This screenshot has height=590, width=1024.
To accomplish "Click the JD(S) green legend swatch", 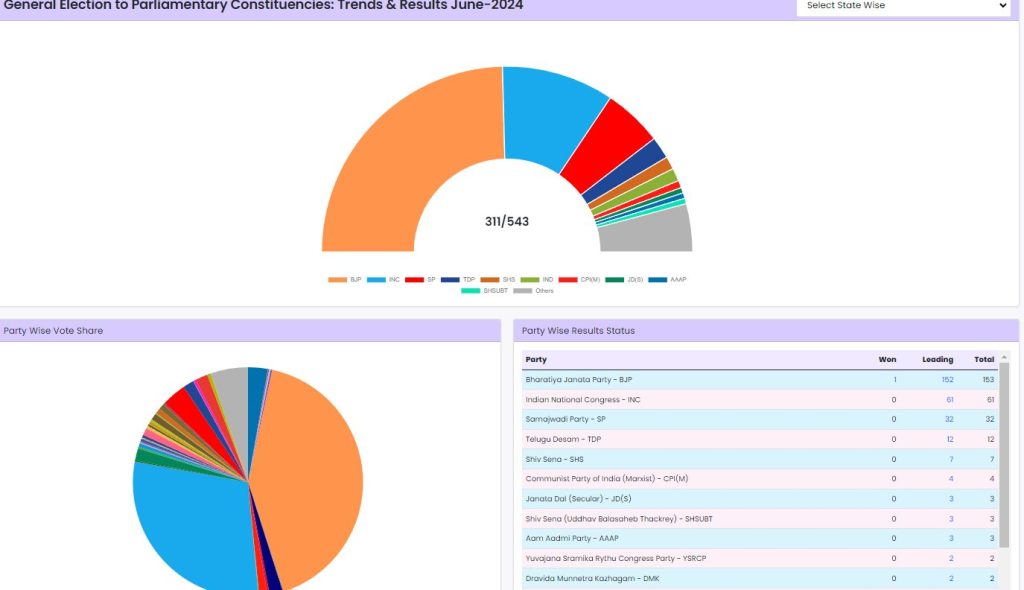I will click(x=615, y=279).
